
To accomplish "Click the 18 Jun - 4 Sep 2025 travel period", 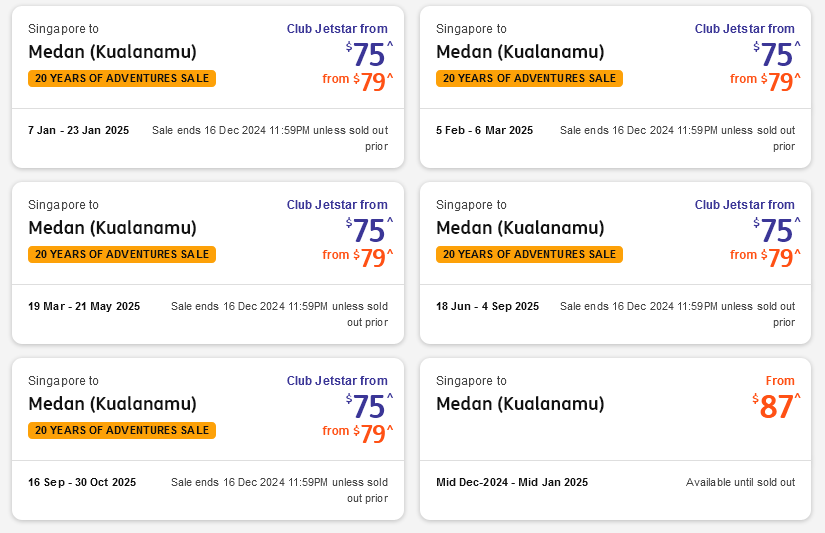I will 487,306.
